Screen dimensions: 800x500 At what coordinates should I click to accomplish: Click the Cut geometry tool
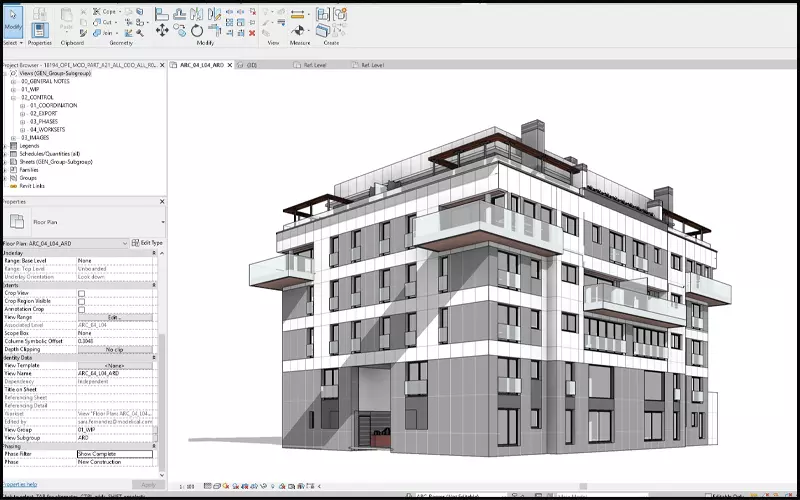(104, 22)
